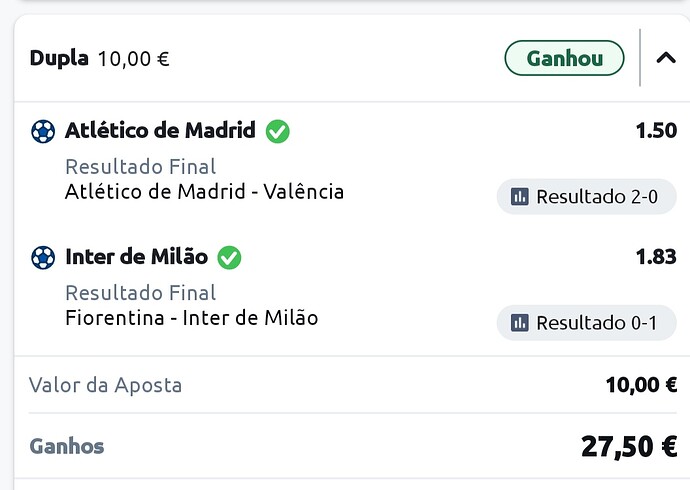Open the Resultado 2-0 match statistics
Screen dimensions: 690x490
[587, 197]
